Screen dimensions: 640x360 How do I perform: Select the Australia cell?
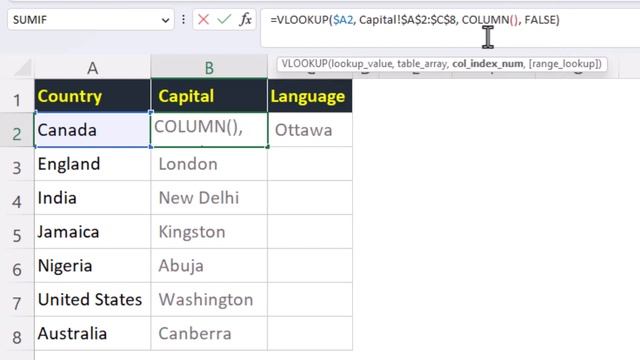[93, 333]
